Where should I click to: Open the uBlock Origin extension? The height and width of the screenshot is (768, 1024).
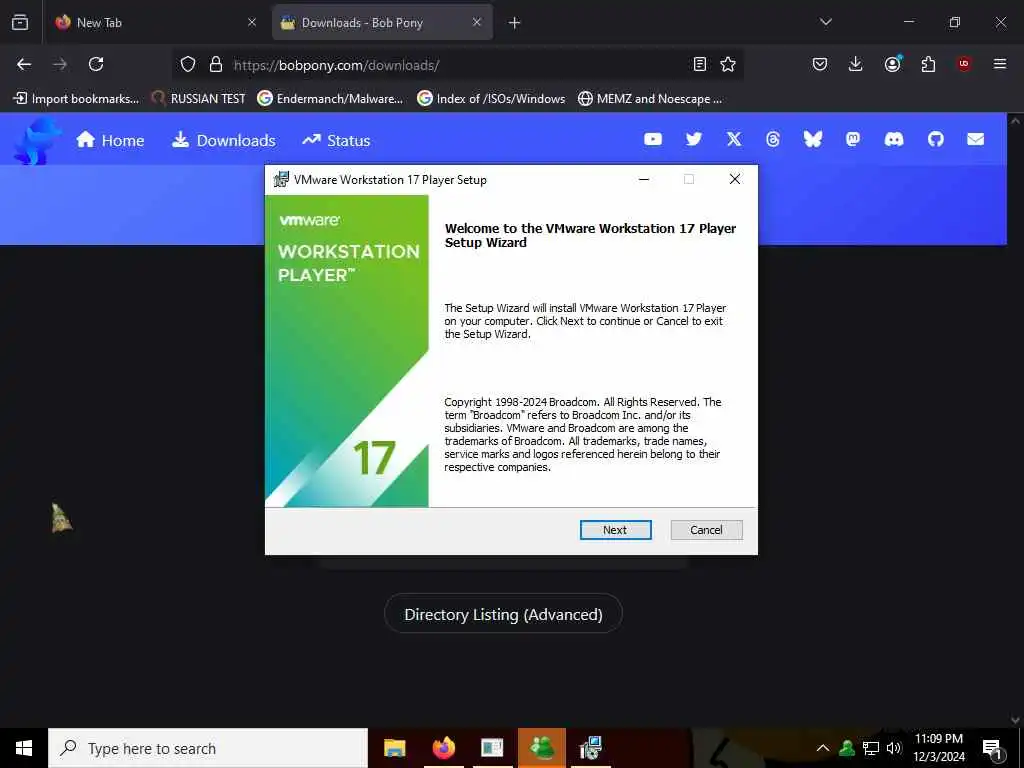coord(964,64)
